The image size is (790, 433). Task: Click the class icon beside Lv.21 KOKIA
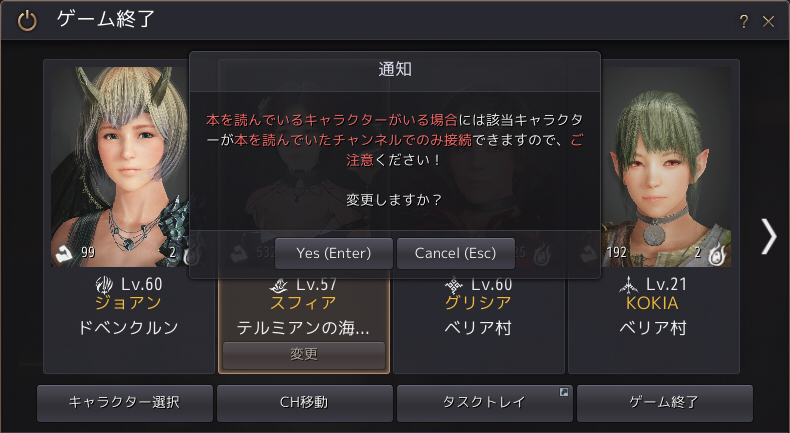[x=628, y=285]
